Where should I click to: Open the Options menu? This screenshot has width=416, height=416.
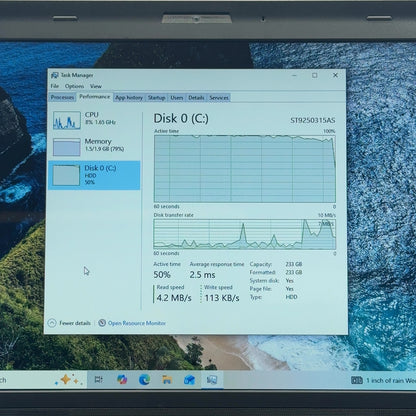point(74,86)
